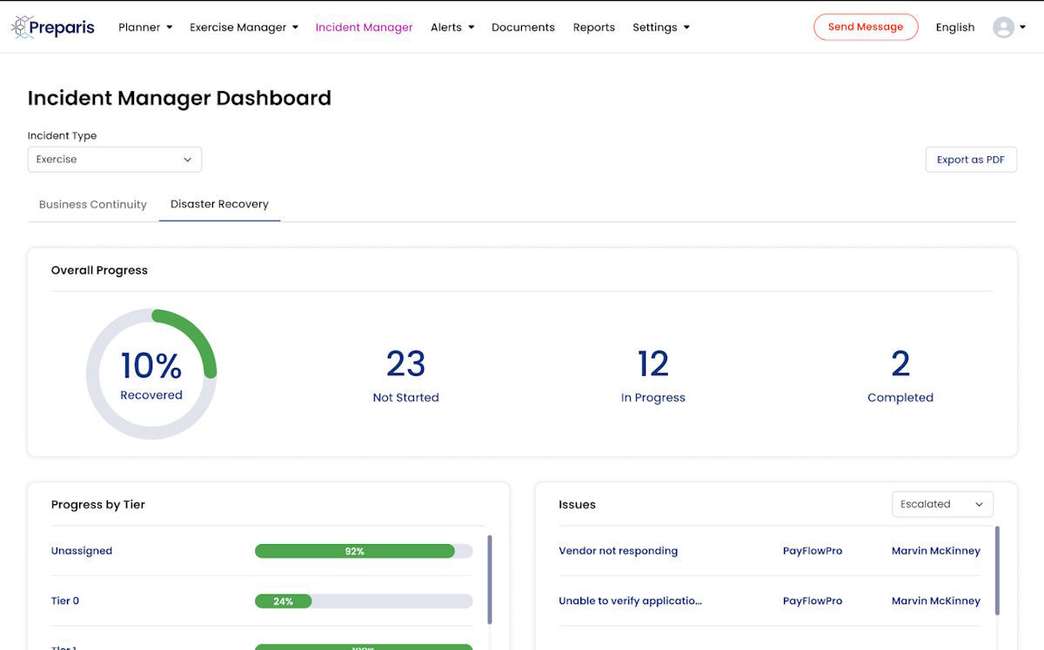
Task: Open the Escalated filter in Issues panel
Action: coord(941,504)
